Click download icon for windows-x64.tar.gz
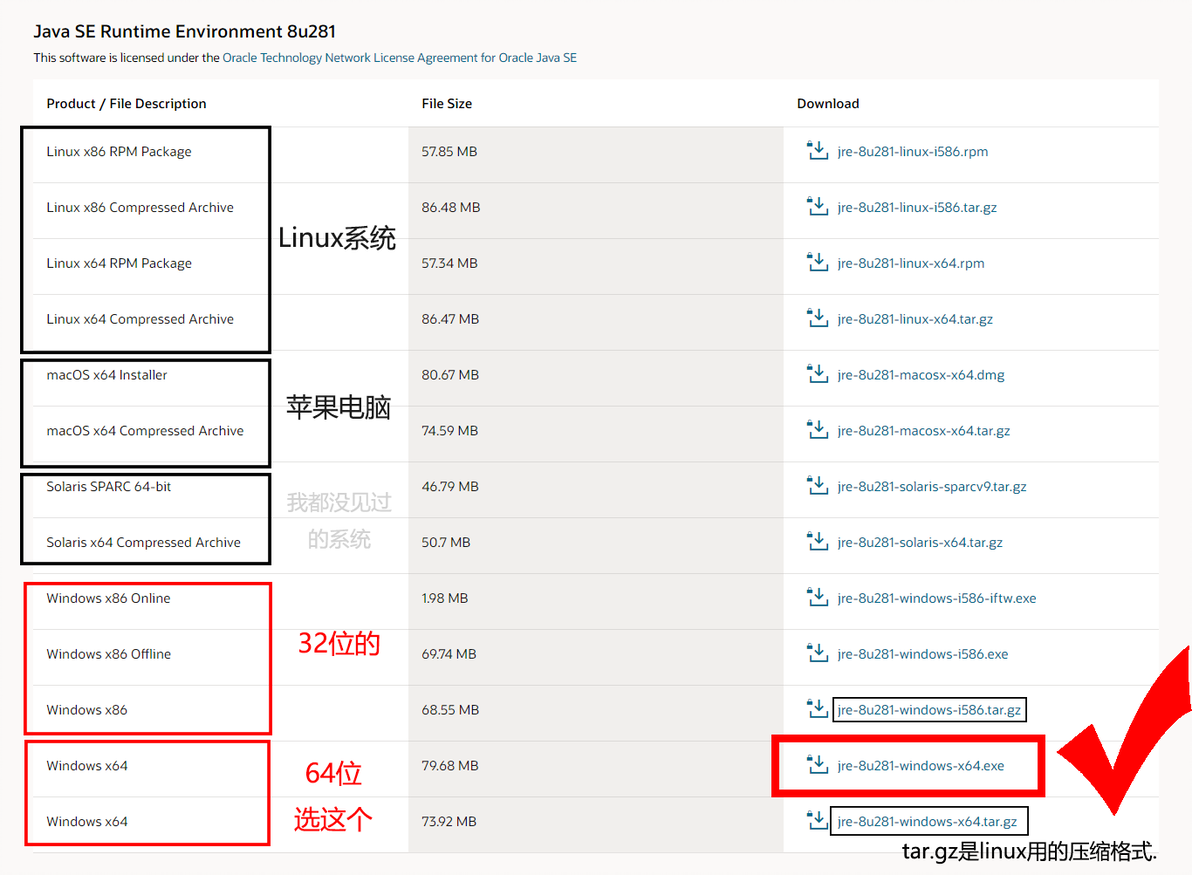1192x875 pixels. [817, 821]
